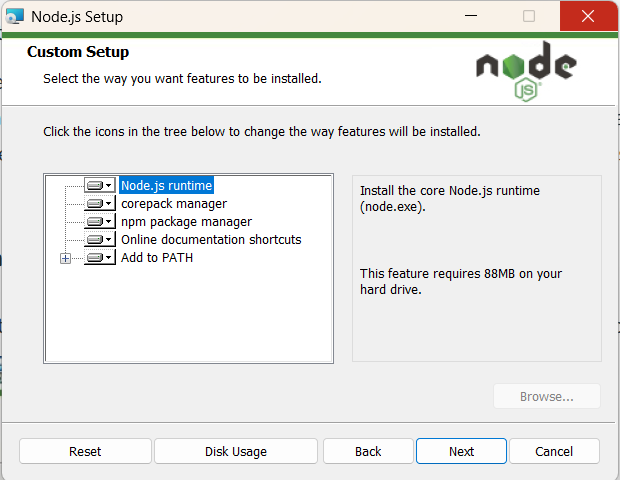Select Online documentation shortcuts in the tree
The width and height of the screenshot is (620, 480).
(211, 240)
